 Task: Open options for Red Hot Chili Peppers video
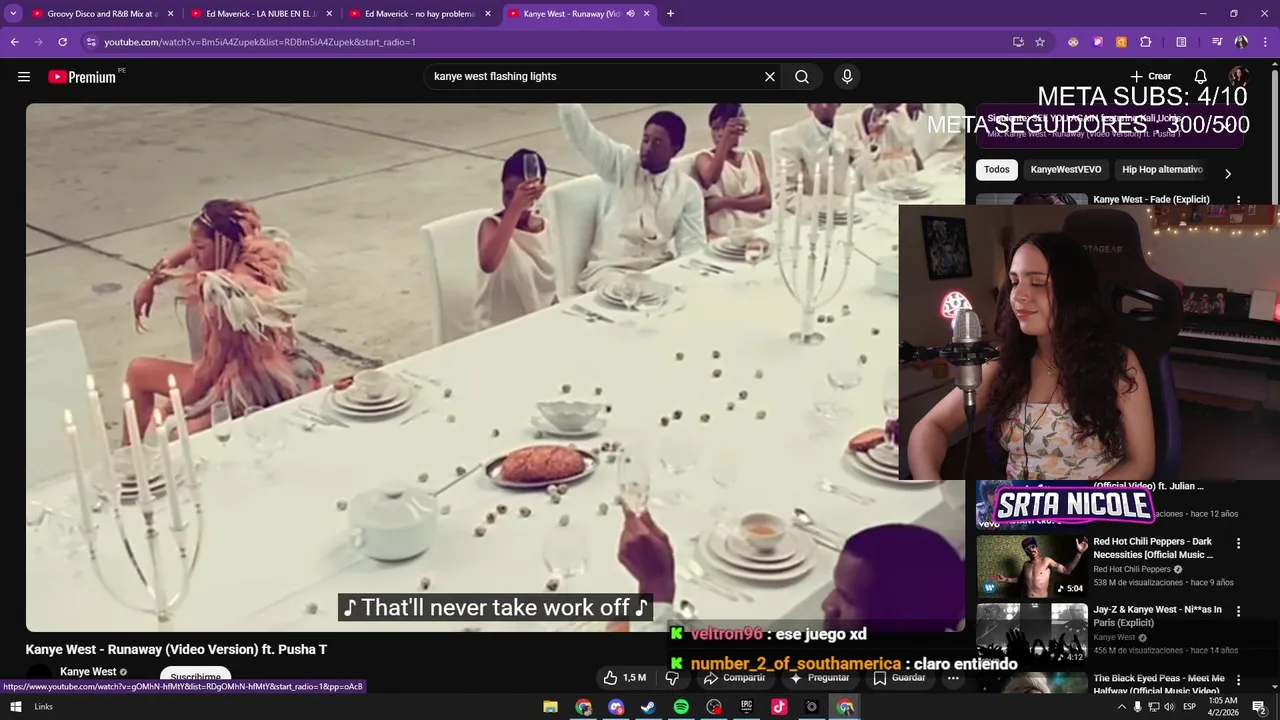1239,543
